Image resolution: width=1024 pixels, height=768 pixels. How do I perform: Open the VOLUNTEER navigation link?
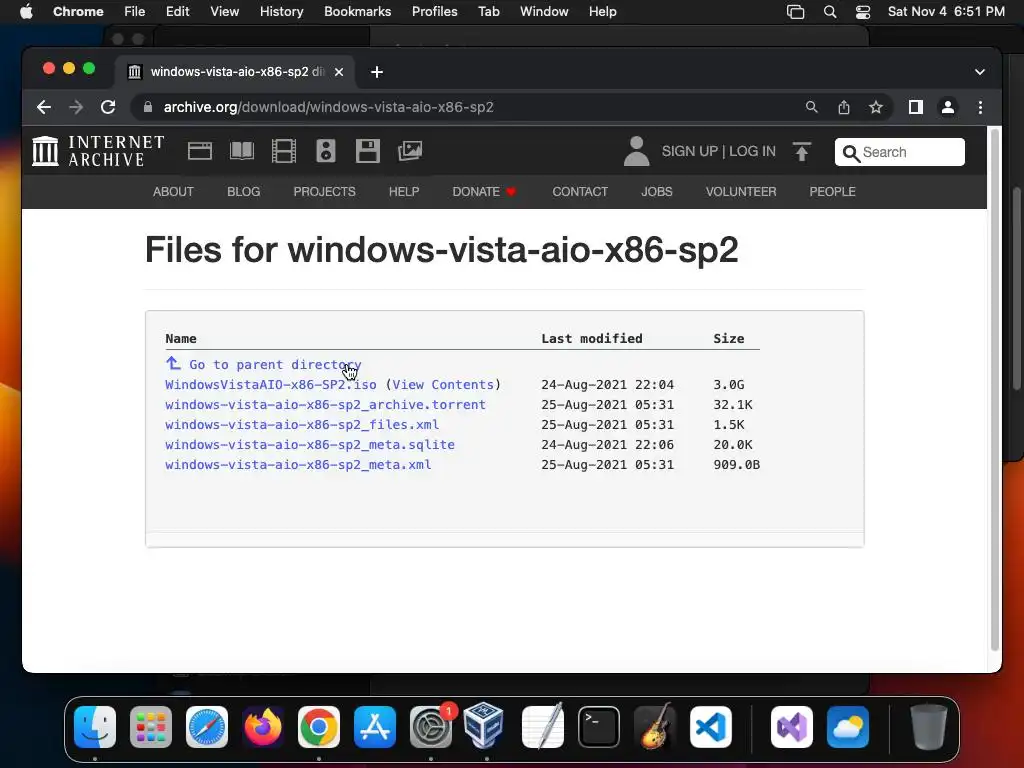click(x=741, y=191)
